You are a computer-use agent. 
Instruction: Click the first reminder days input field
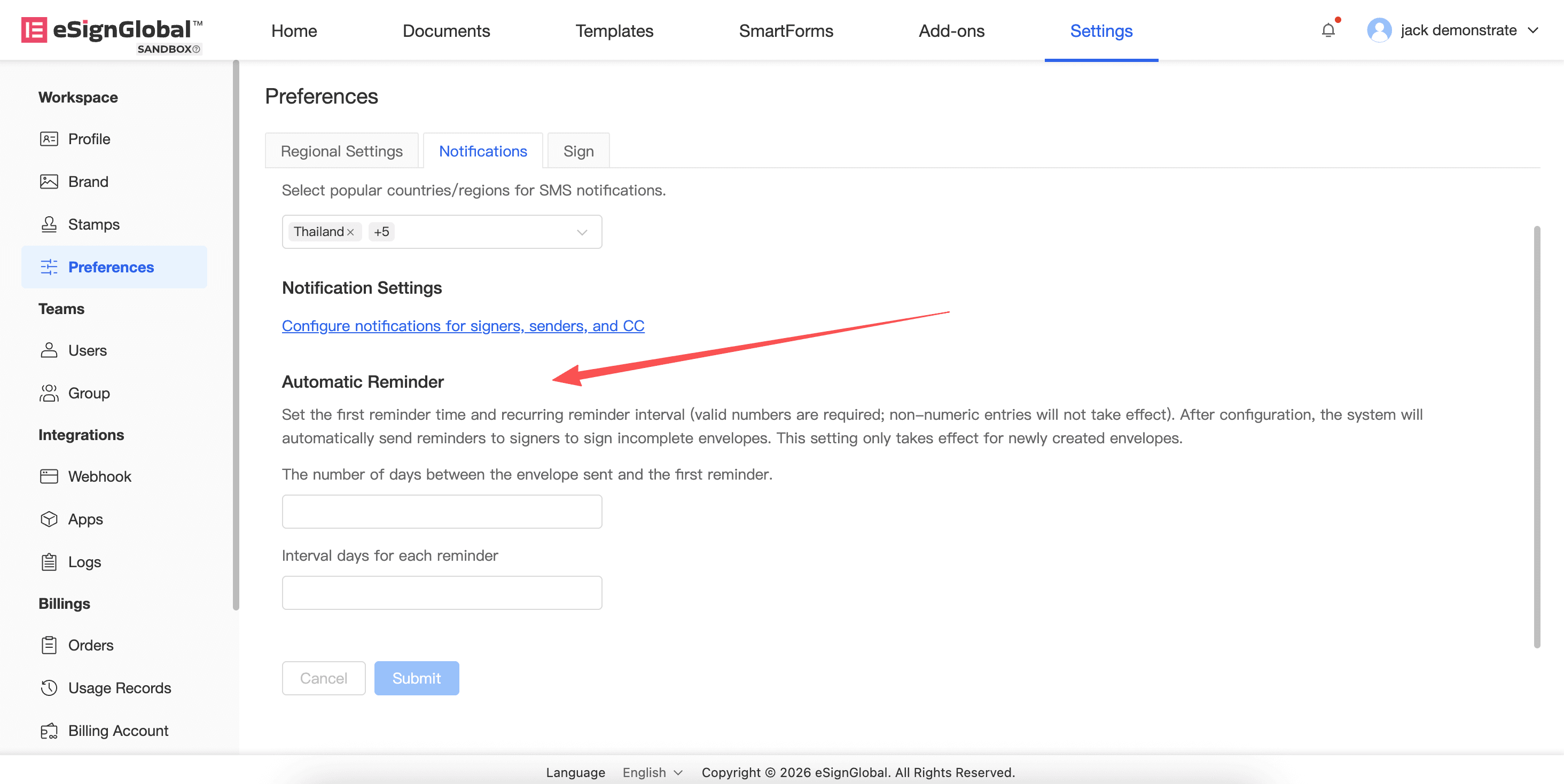(x=441, y=512)
